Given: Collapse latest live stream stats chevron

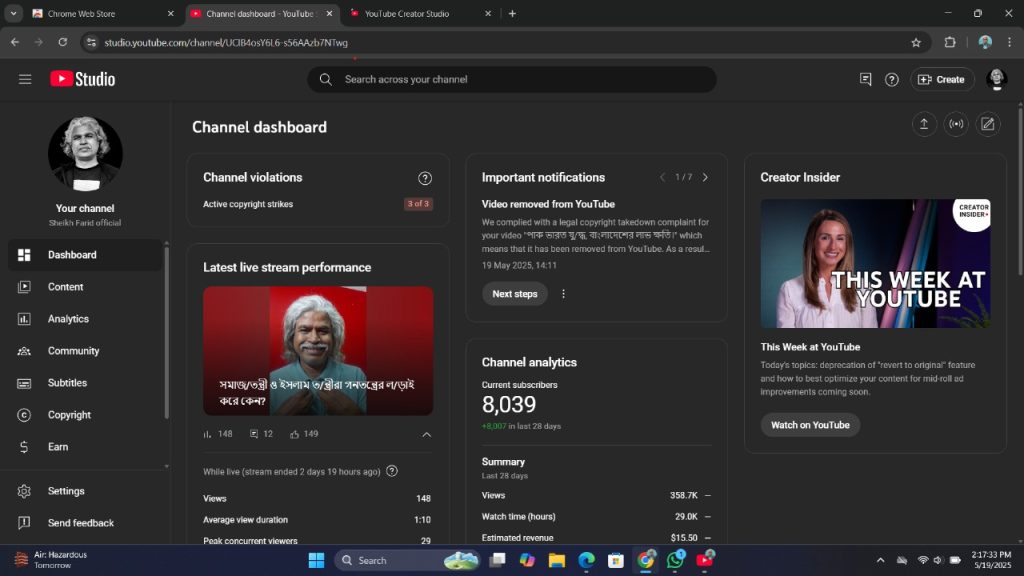Looking at the screenshot, I should [x=426, y=434].
